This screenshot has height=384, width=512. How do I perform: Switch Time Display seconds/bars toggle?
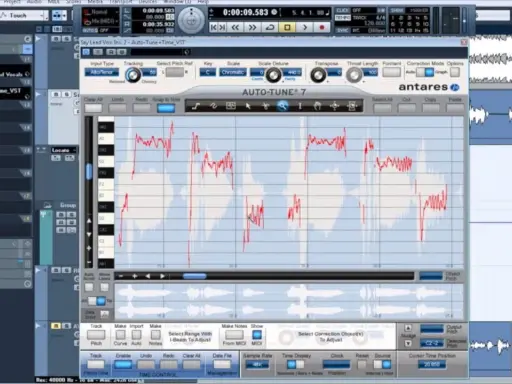(296, 364)
